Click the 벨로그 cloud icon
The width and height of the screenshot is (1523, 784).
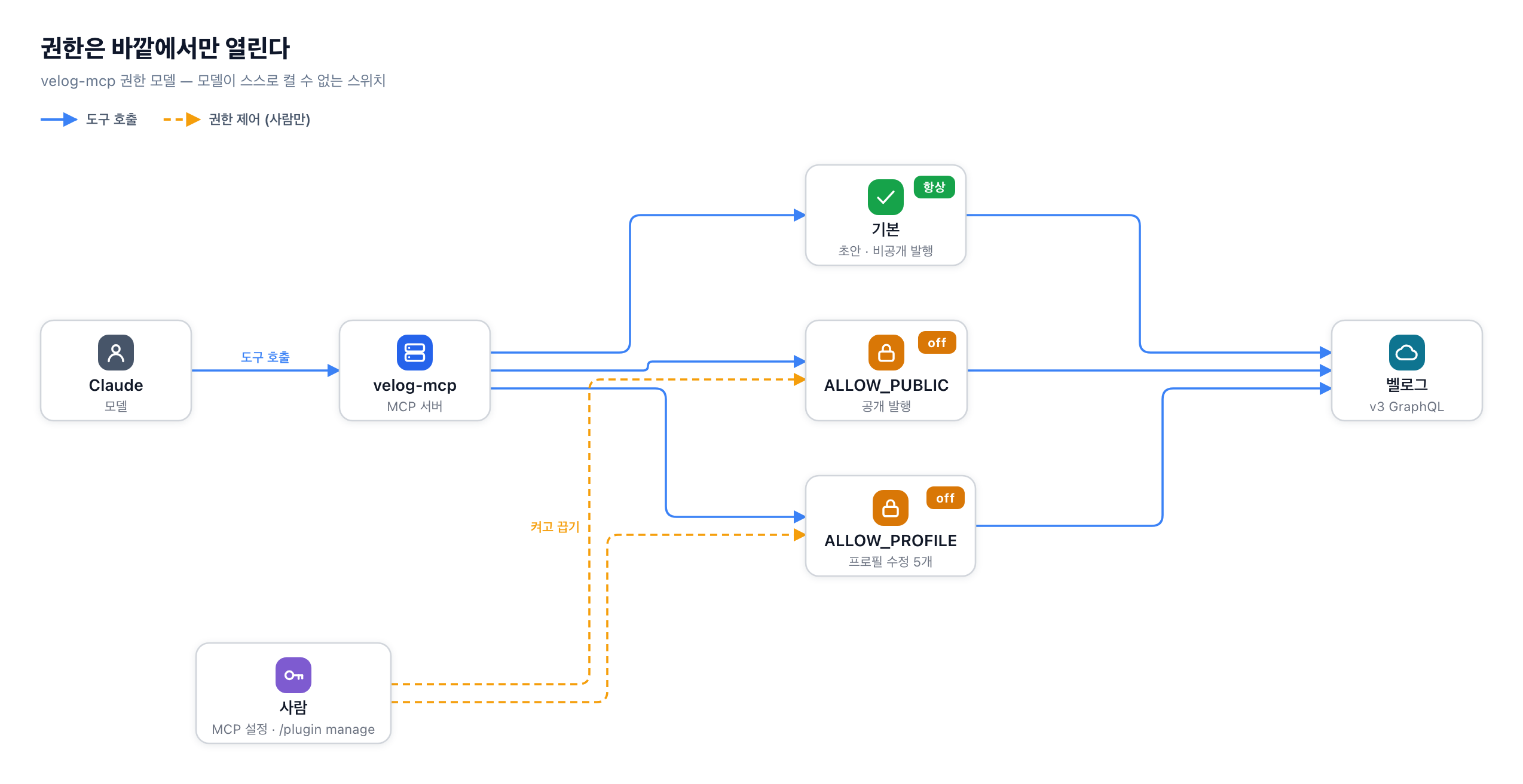click(1407, 353)
